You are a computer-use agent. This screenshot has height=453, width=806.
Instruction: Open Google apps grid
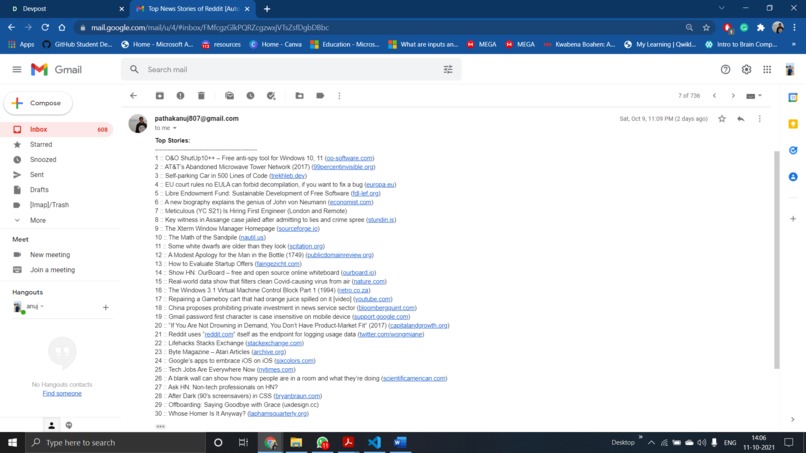coord(767,69)
